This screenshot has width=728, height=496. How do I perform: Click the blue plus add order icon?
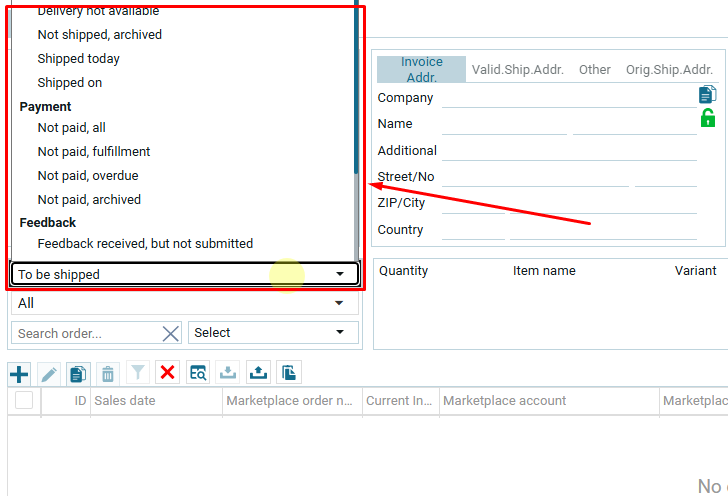[19, 374]
